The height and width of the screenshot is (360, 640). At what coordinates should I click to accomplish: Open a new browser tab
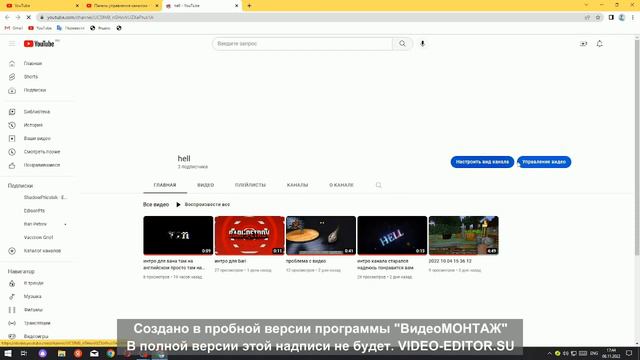249,6
